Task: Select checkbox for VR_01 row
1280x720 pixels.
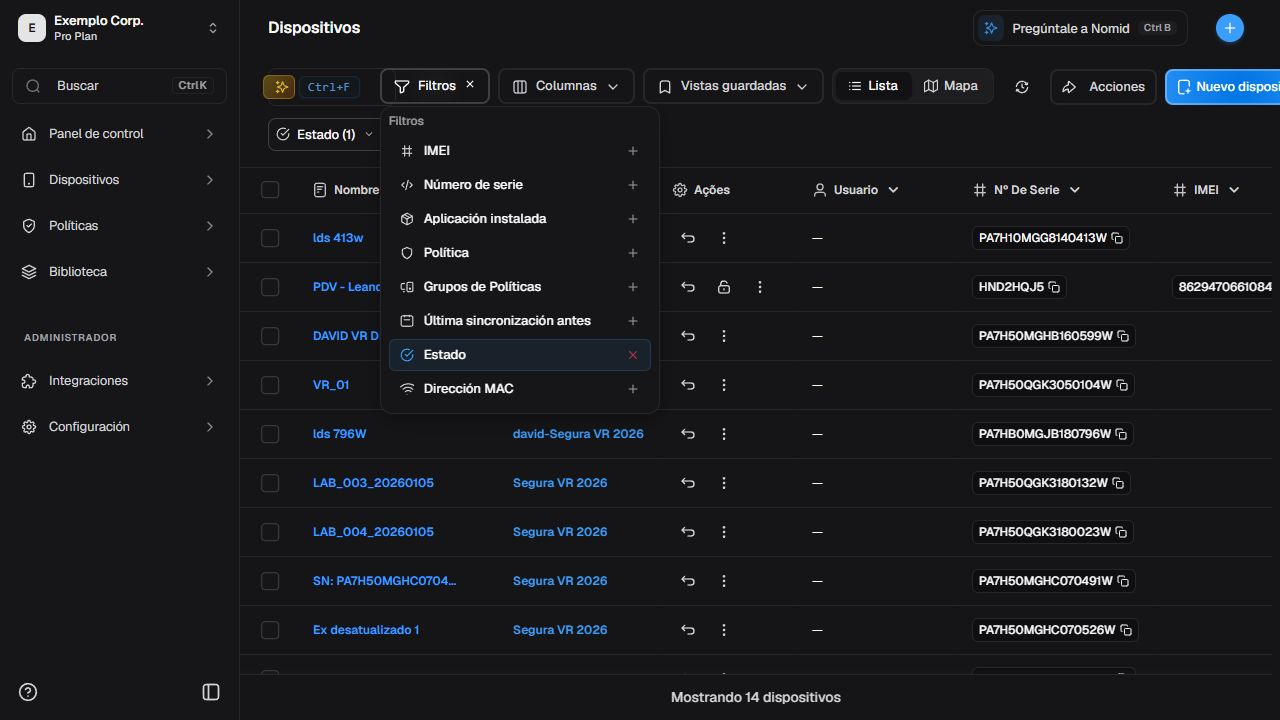Action: pyautogui.click(x=270, y=385)
